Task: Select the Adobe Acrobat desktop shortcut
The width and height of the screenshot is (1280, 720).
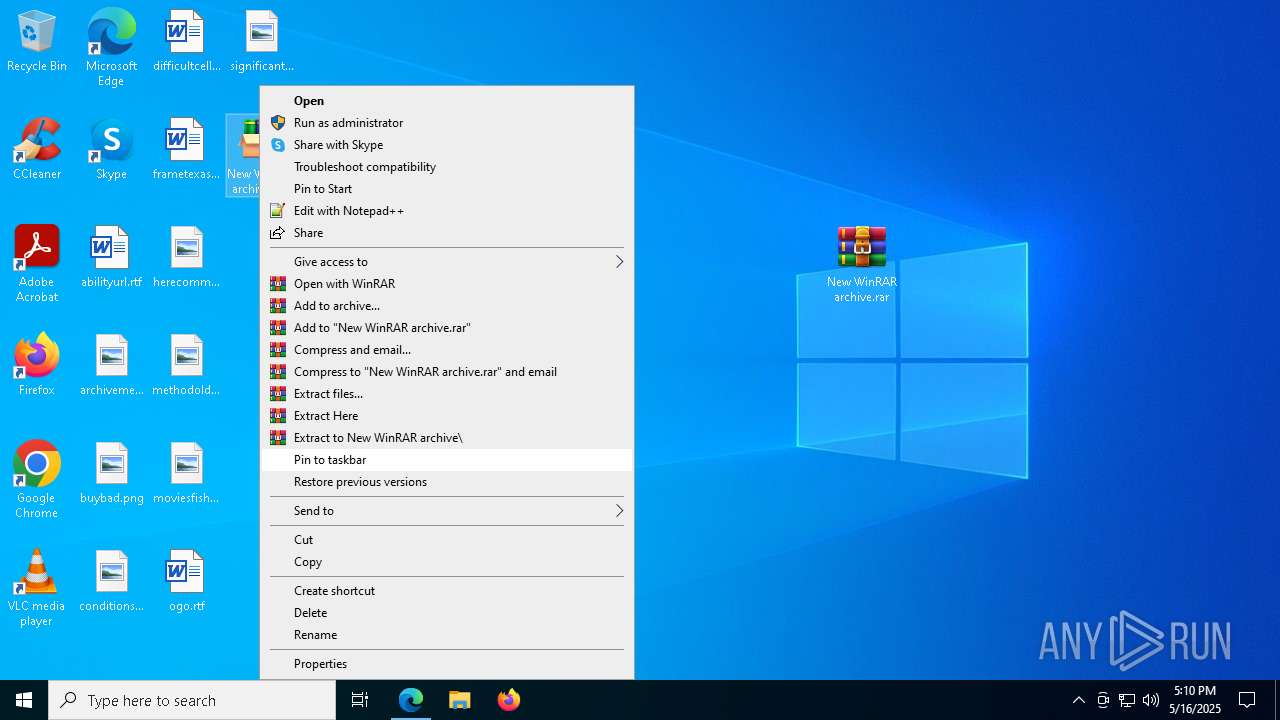Action: (37, 264)
